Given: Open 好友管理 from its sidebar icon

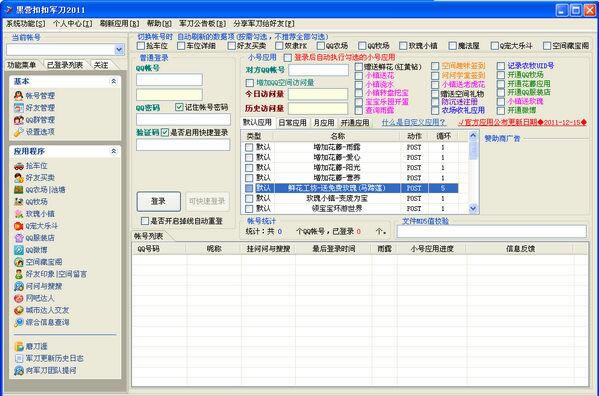Looking at the screenshot, I should tap(18, 108).
